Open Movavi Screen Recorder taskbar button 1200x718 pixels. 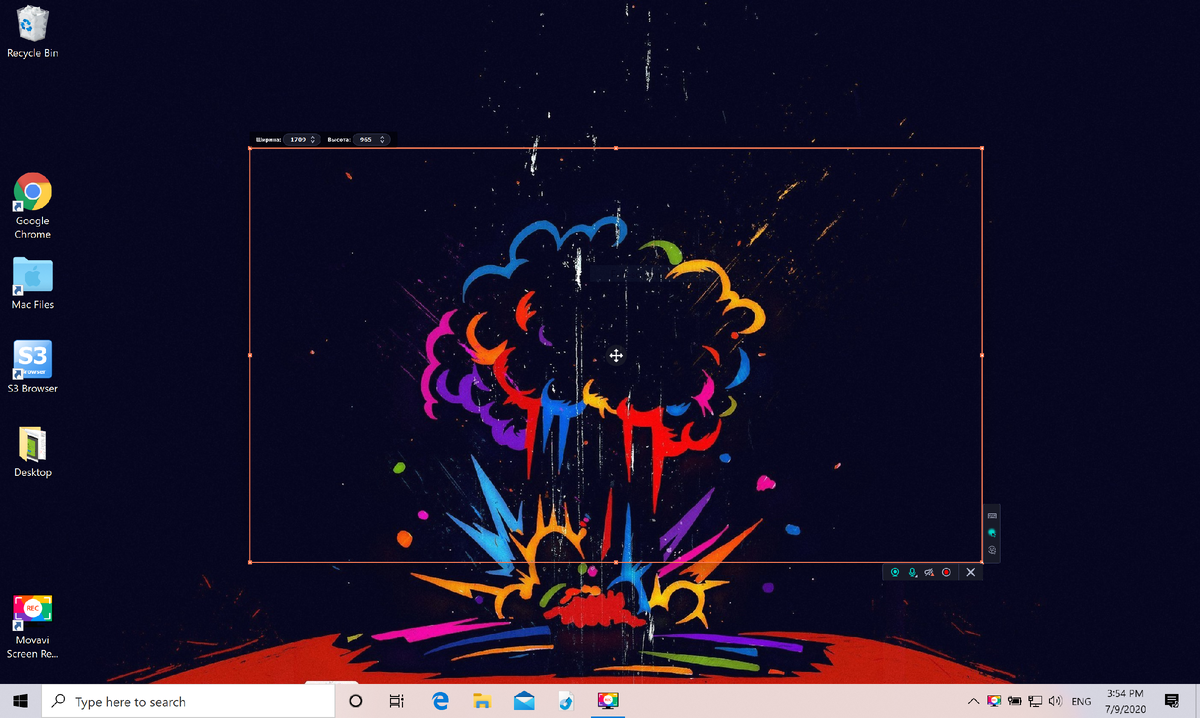[x=607, y=701]
